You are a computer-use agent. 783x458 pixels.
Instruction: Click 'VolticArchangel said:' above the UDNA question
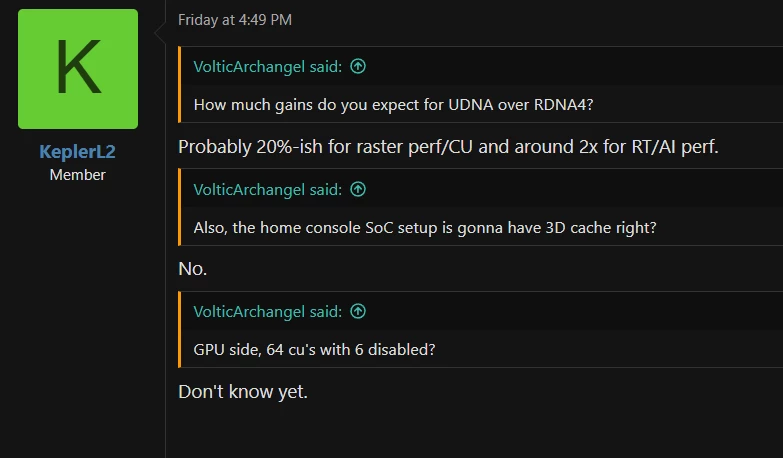tap(267, 66)
